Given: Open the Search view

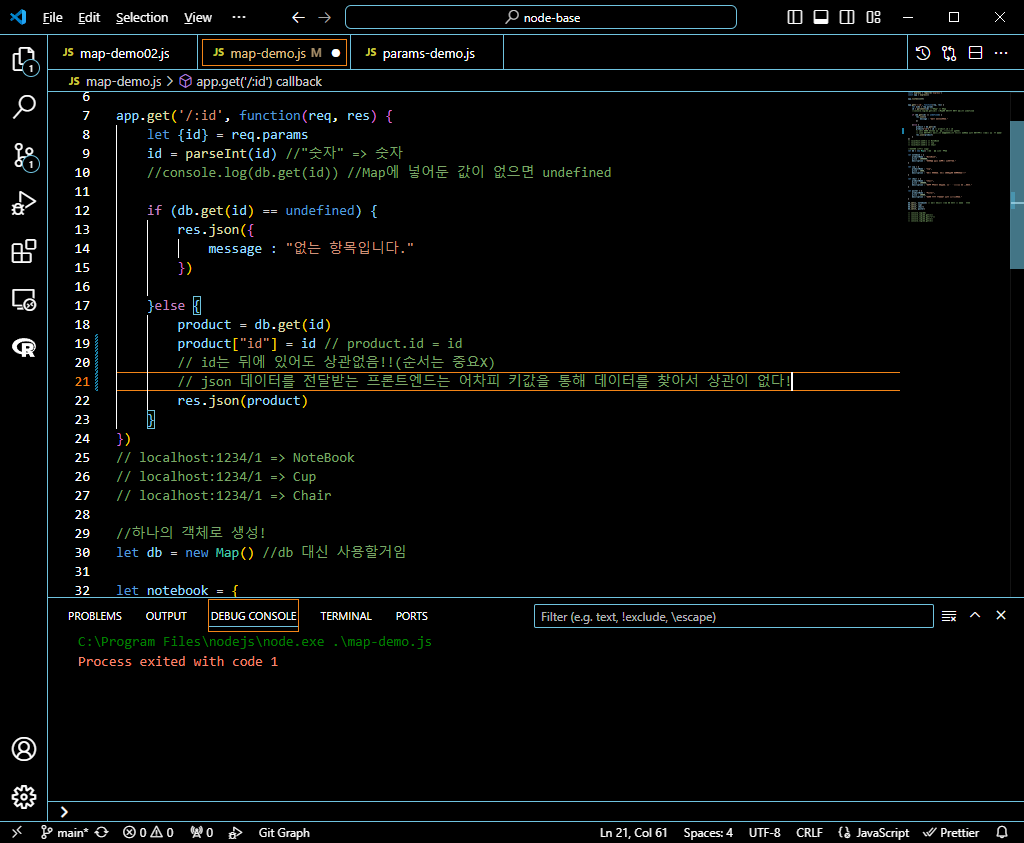Looking at the screenshot, I should point(24,107).
